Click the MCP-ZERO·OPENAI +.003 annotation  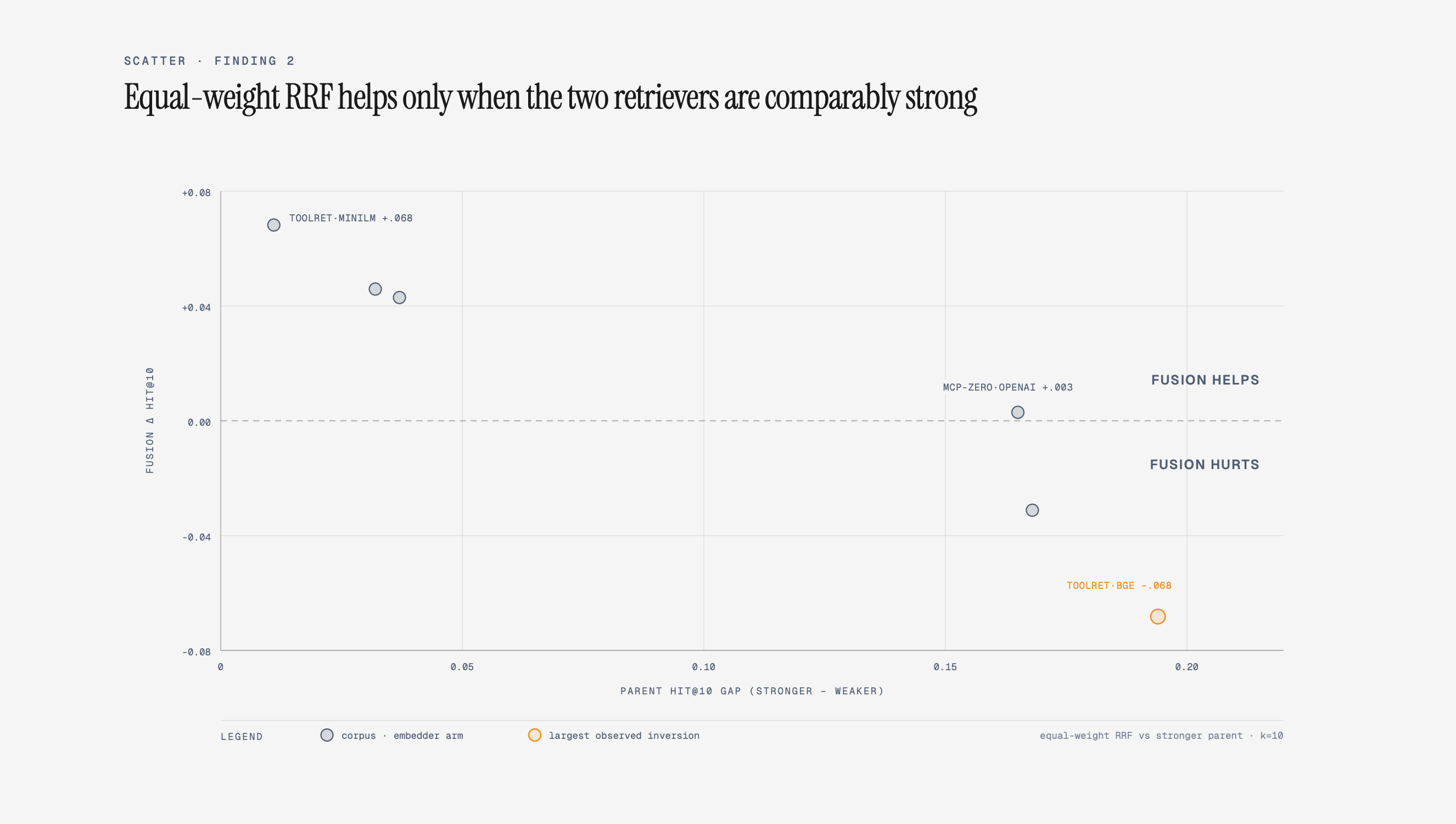tap(1007, 387)
